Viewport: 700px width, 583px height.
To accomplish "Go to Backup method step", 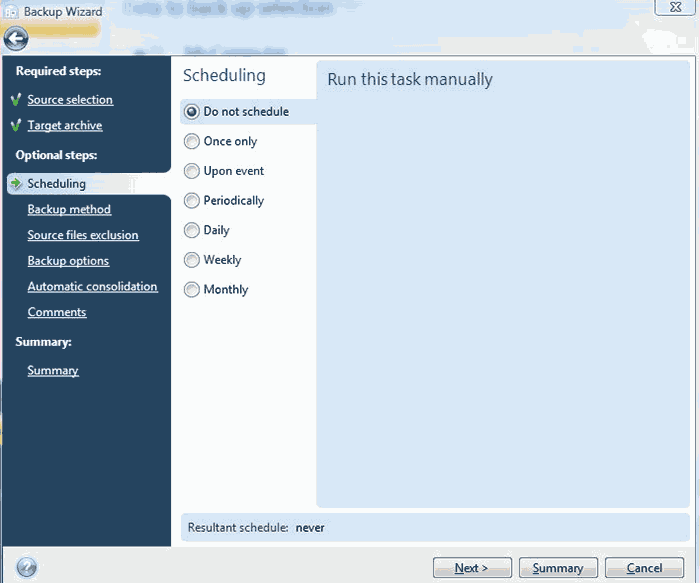I will pyautogui.click(x=69, y=210).
